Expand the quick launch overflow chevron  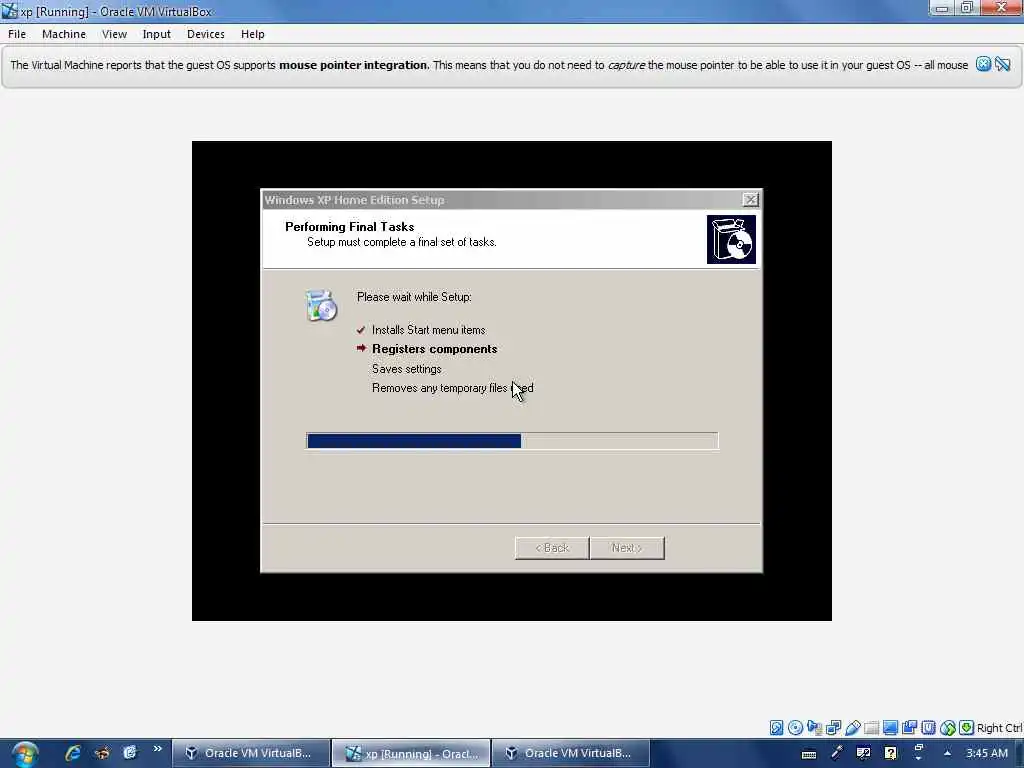(157, 749)
